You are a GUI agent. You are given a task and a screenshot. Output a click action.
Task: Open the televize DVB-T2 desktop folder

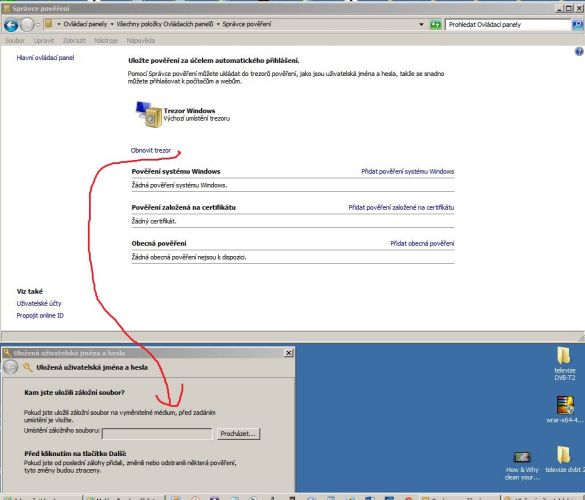point(564,363)
